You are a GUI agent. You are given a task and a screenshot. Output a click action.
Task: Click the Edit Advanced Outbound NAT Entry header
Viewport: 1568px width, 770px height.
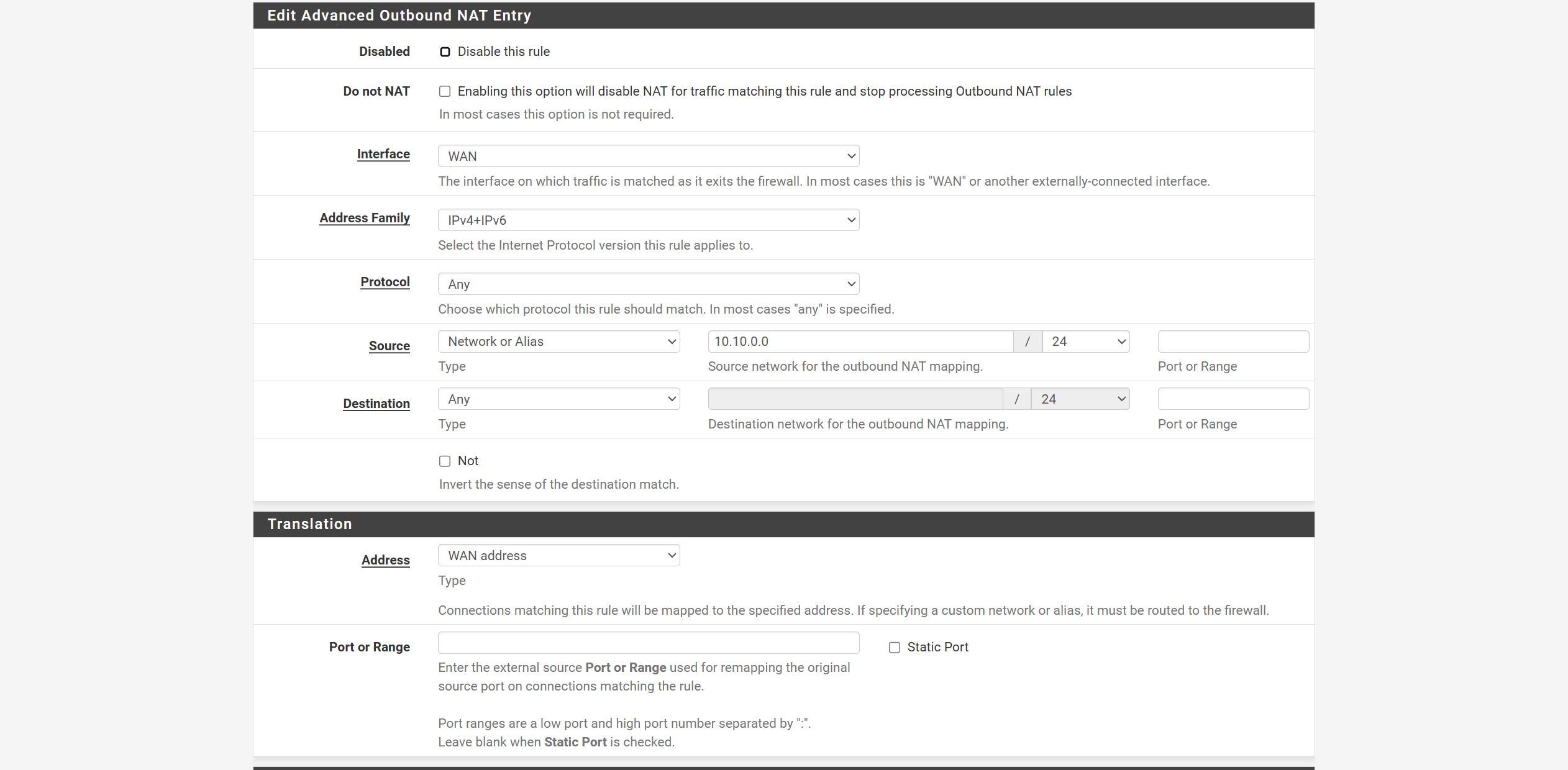(x=783, y=16)
